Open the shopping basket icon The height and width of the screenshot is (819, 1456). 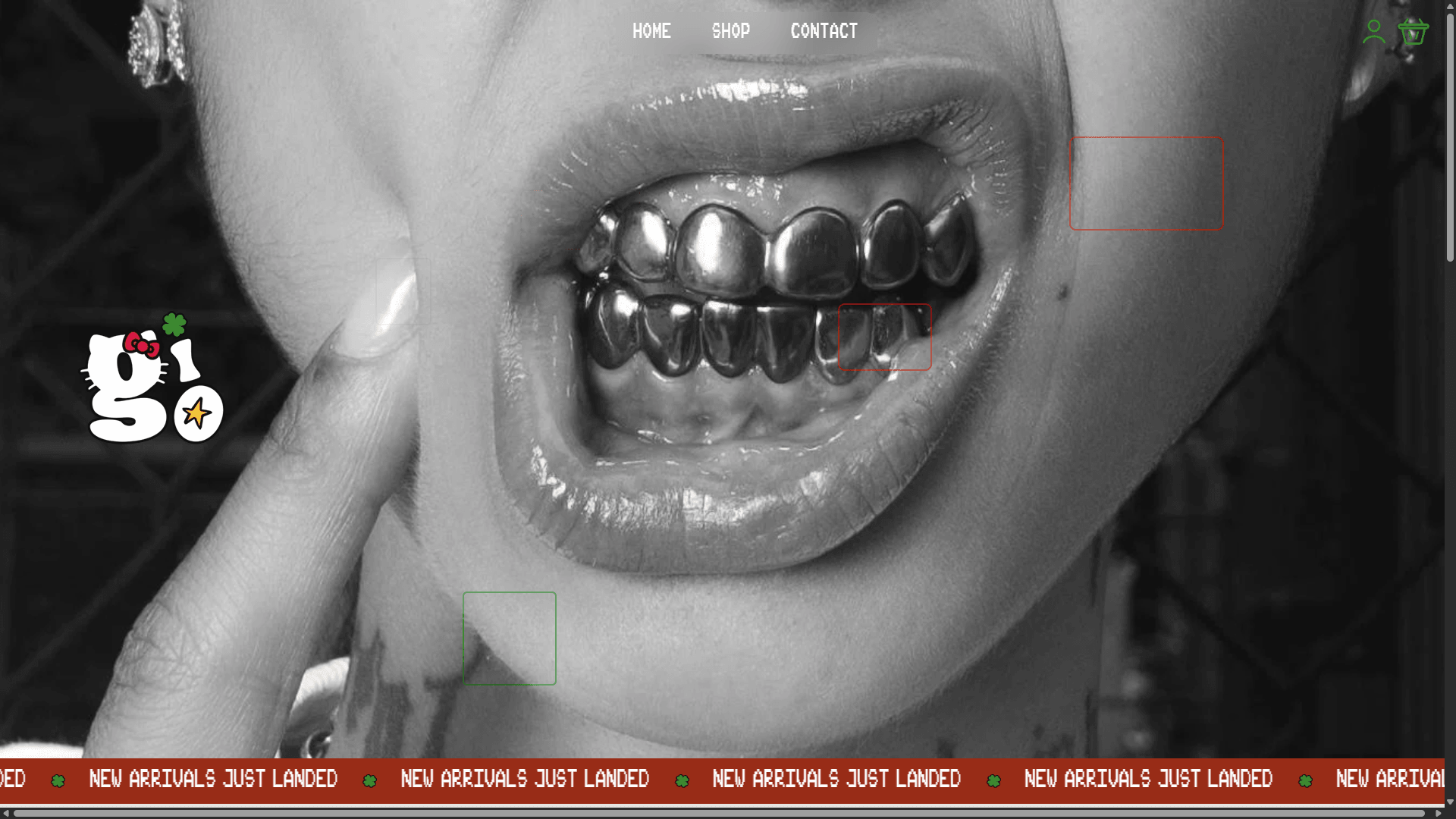tap(1414, 32)
